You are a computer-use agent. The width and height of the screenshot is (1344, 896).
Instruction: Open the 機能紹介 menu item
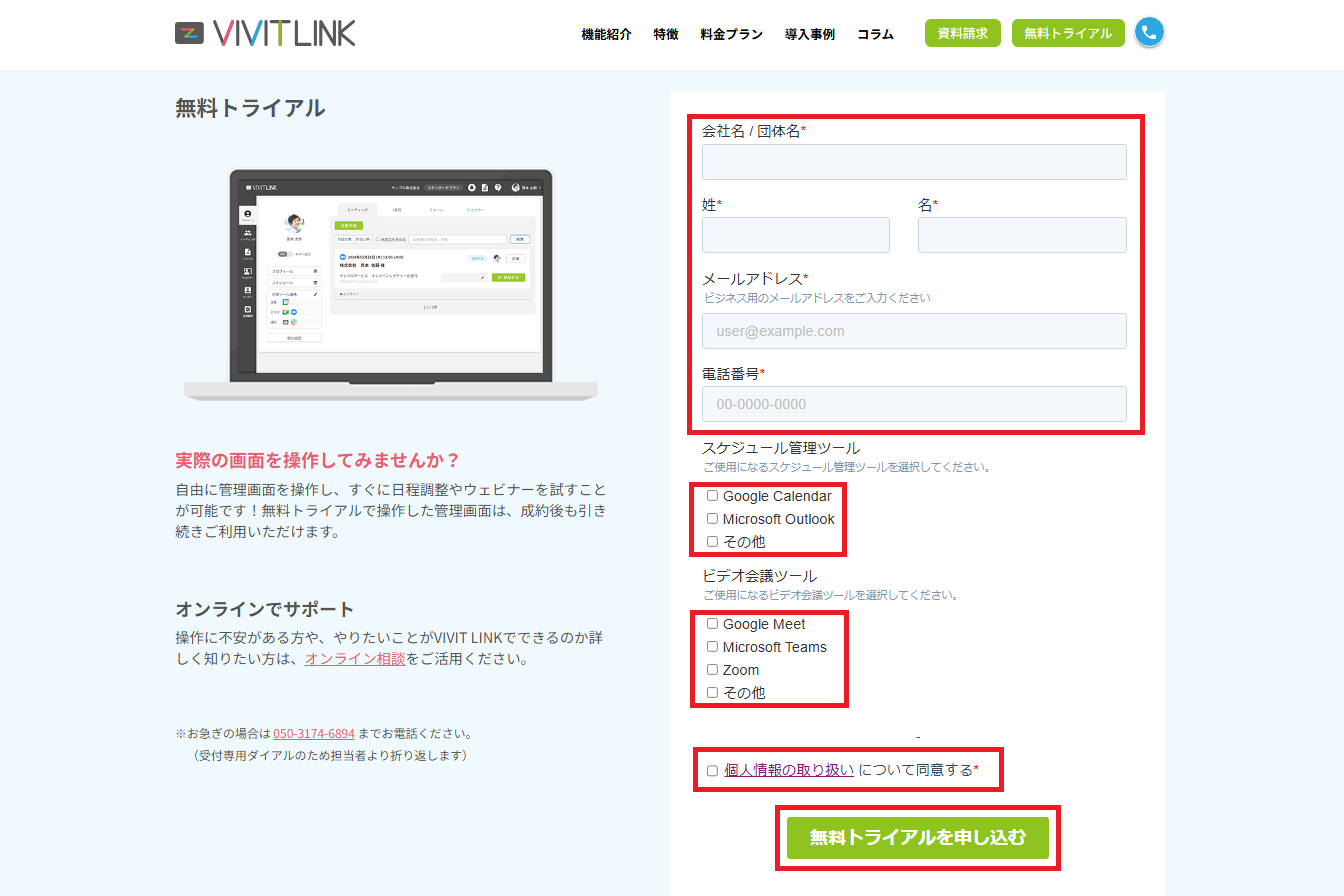point(602,33)
